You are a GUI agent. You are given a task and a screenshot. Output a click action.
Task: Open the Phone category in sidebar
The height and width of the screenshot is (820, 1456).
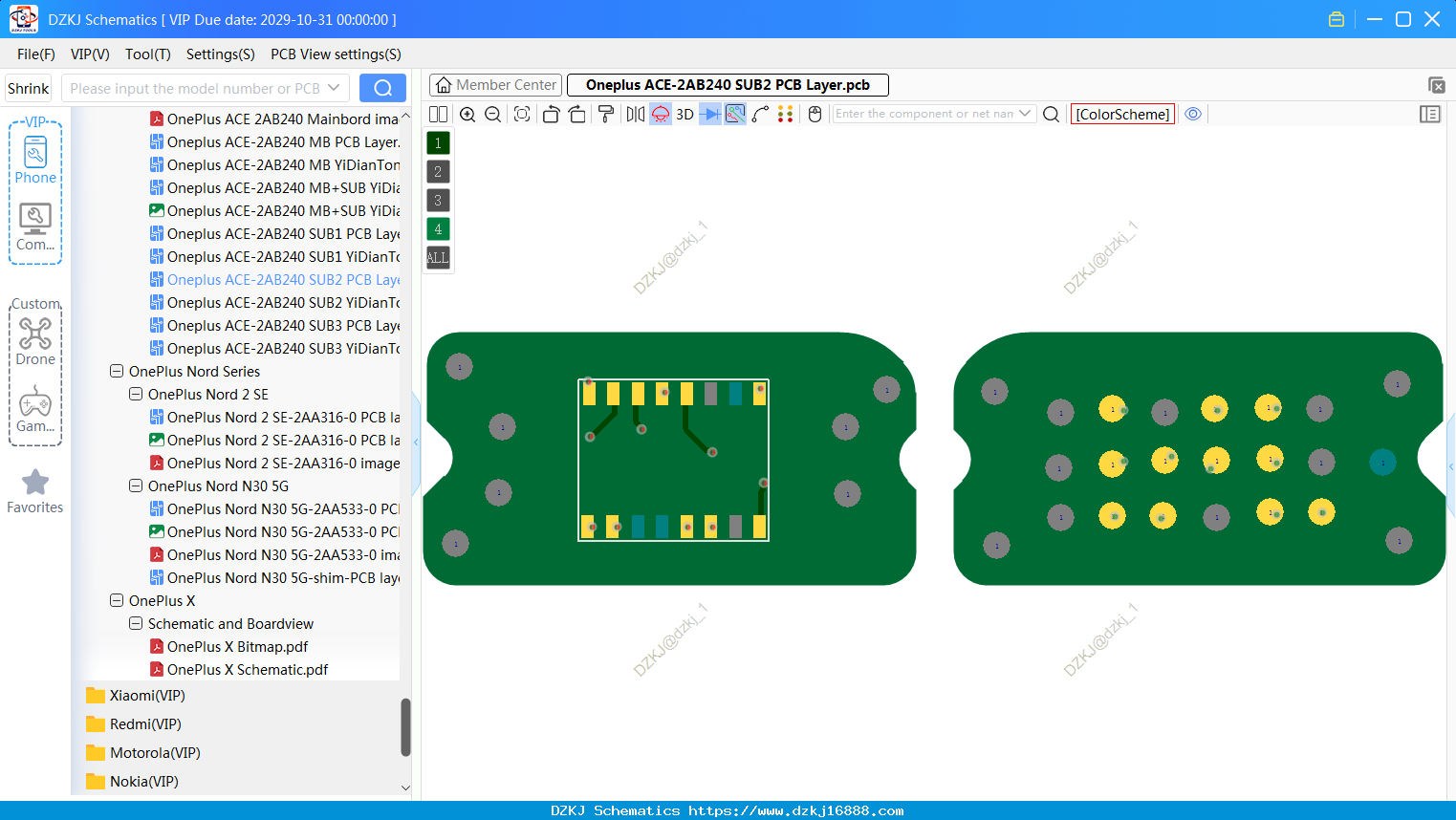pos(35,160)
